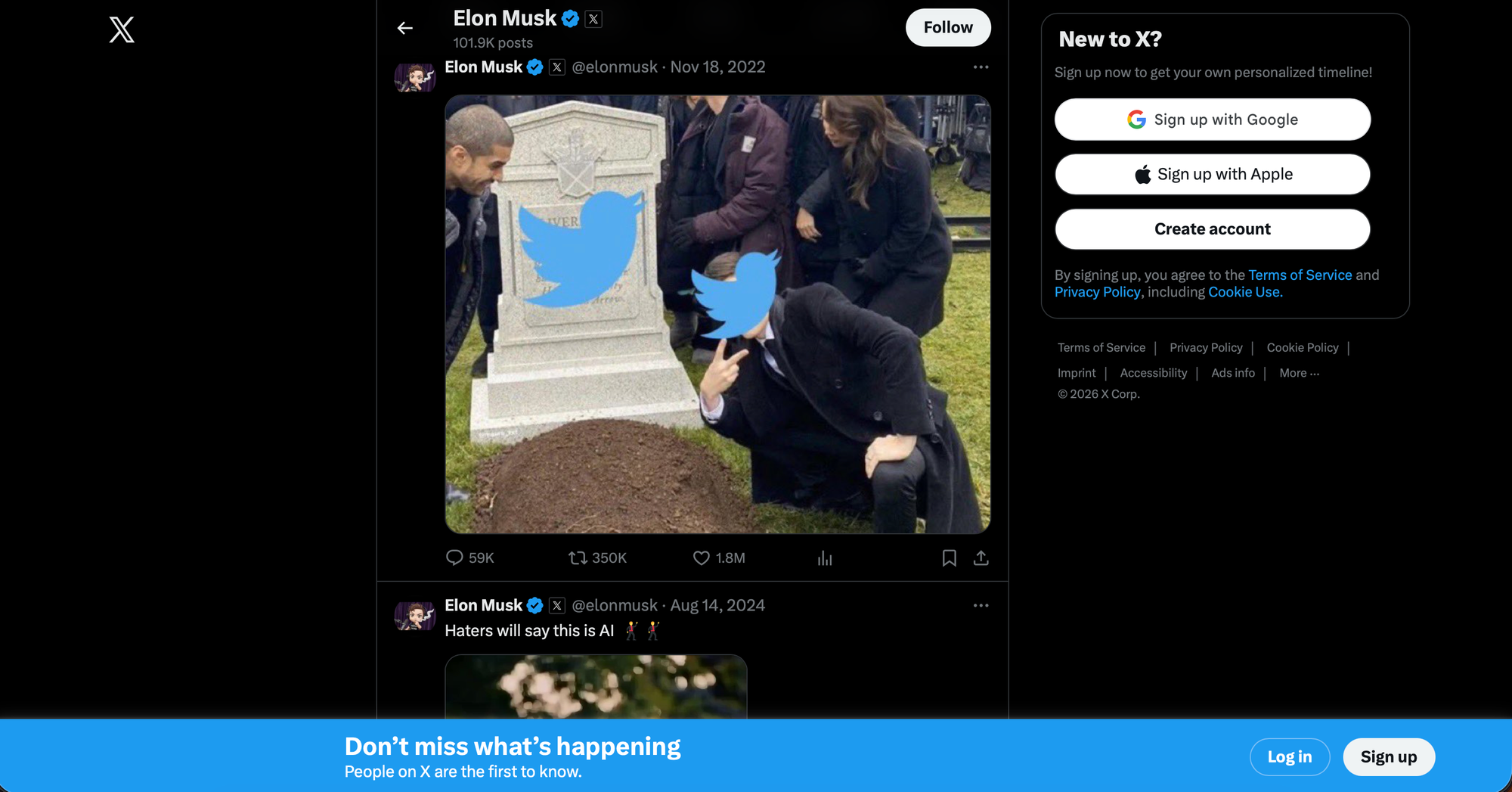Screen dimensions: 1512x792
Task: Reply to the Nov 18, 2022 tweet
Action: click(x=454, y=558)
